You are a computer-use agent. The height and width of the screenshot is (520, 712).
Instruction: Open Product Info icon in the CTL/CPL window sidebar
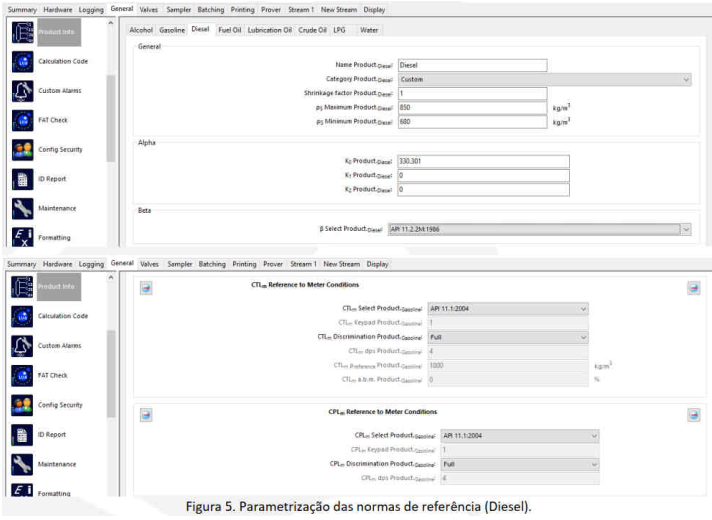tap(22, 287)
